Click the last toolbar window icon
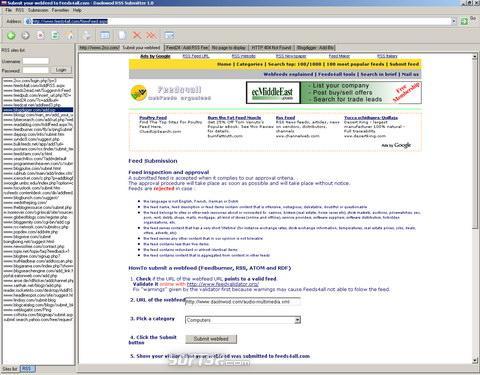 coord(169,35)
